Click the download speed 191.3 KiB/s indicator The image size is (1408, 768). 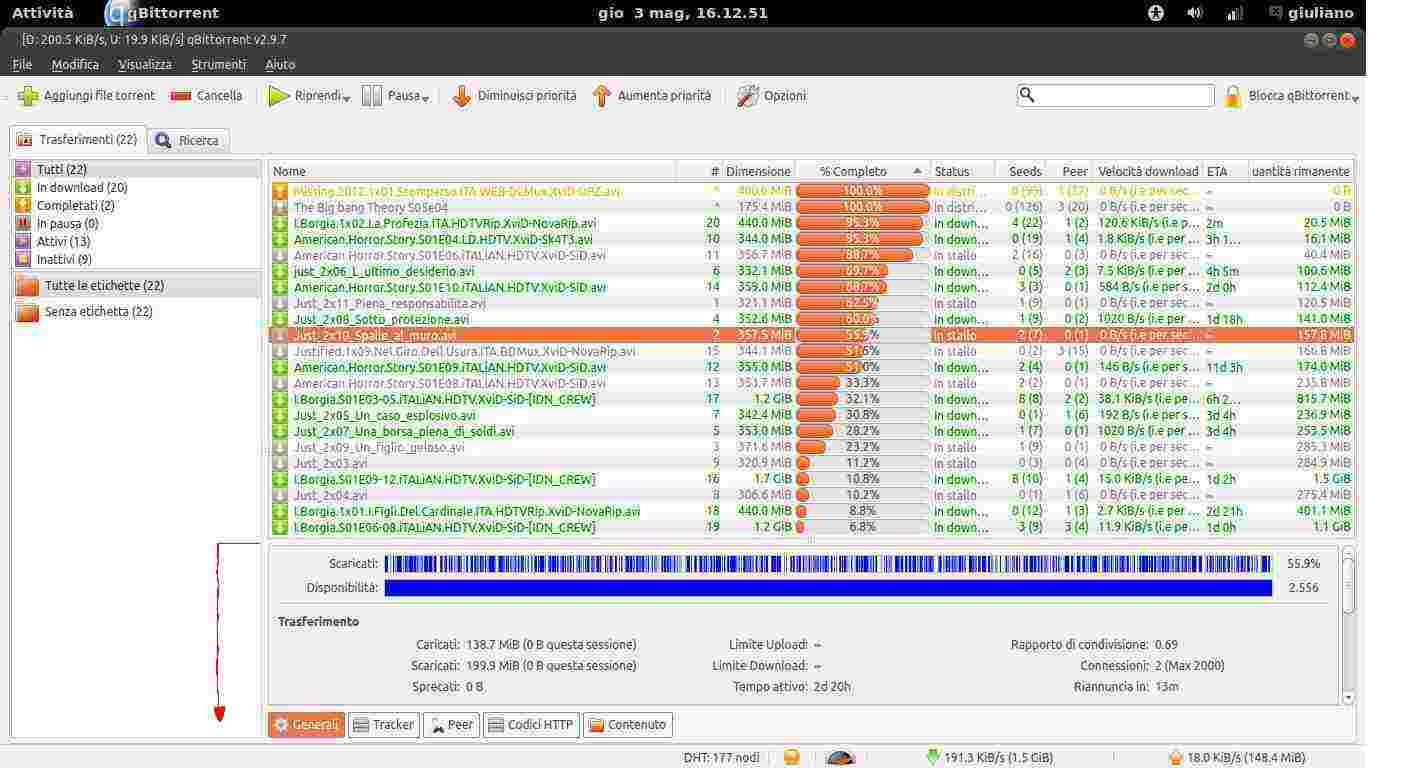[x=989, y=758]
